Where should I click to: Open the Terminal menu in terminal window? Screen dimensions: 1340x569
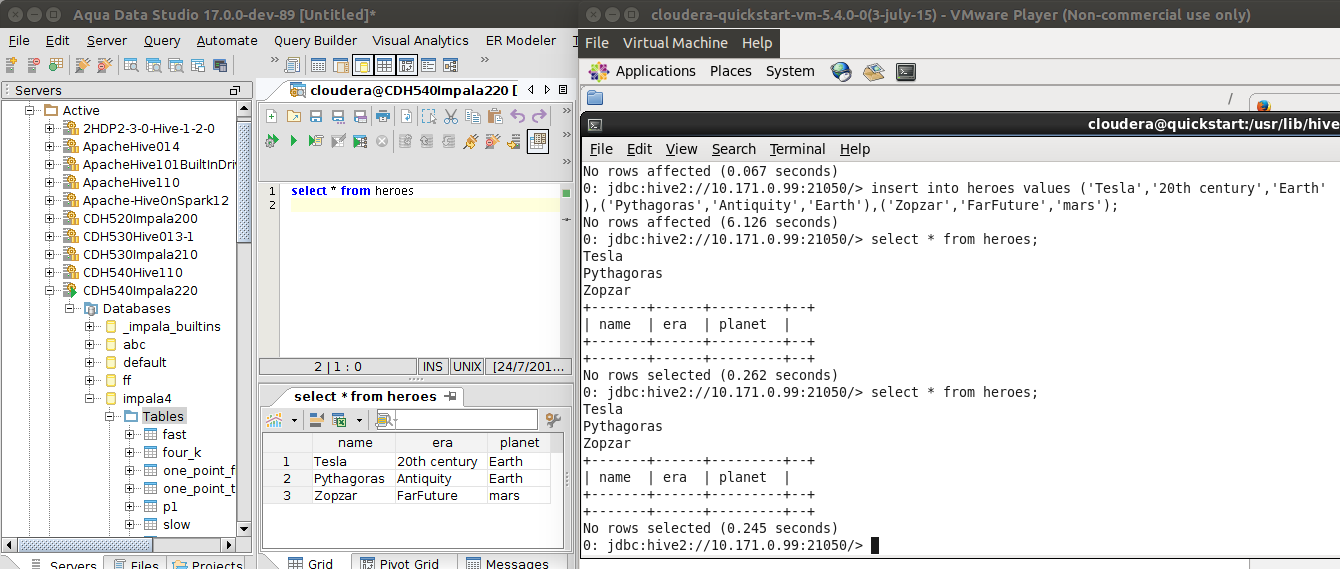click(x=798, y=149)
